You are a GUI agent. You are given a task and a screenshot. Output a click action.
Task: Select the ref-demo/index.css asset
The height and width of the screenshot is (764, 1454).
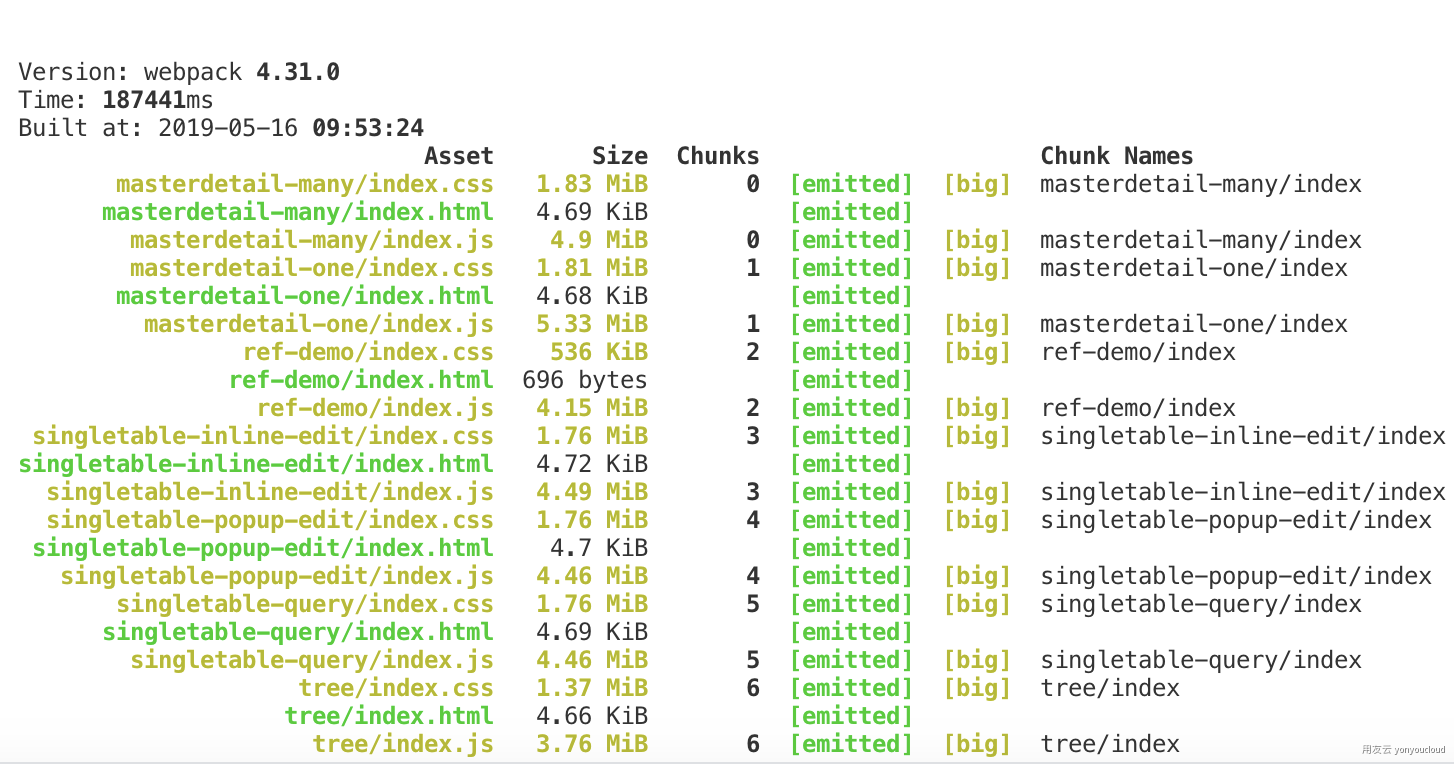click(x=368, y=351)
